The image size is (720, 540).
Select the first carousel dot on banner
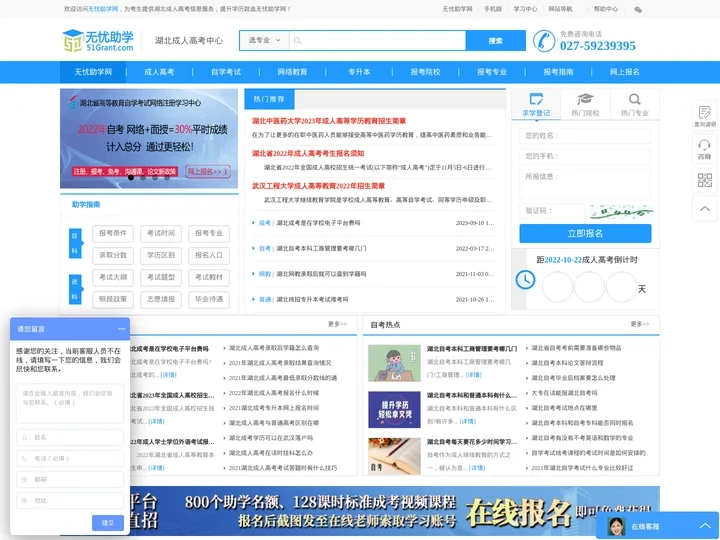131,177
